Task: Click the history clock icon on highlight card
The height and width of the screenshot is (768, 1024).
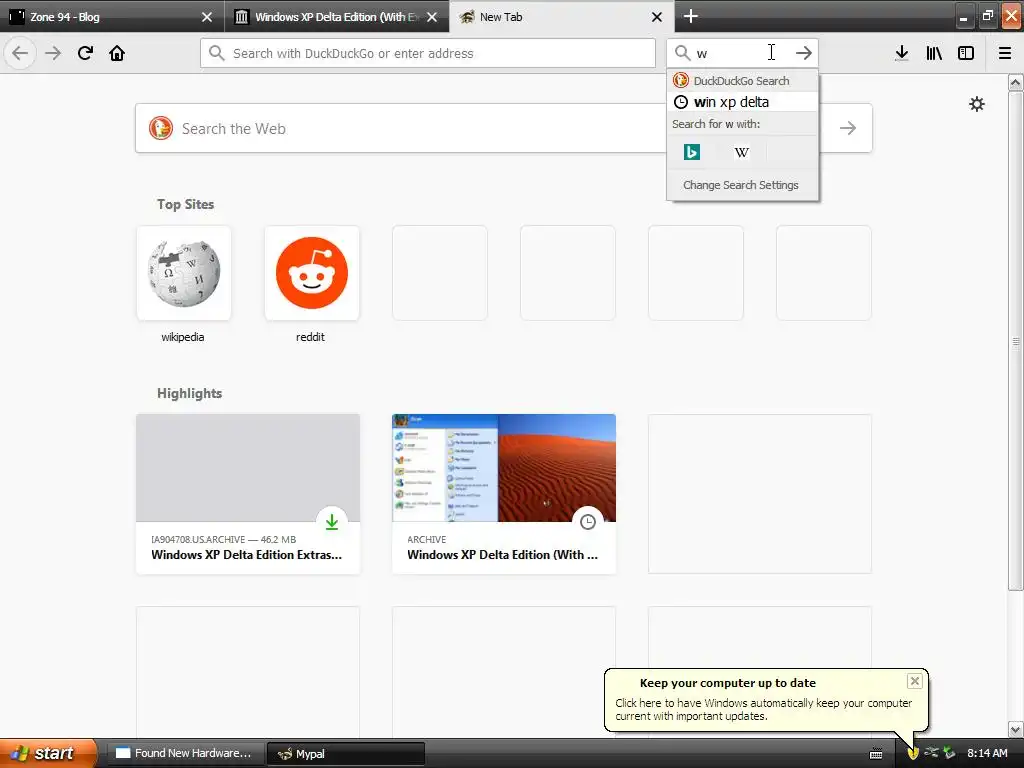Action: tap(588, 521)
